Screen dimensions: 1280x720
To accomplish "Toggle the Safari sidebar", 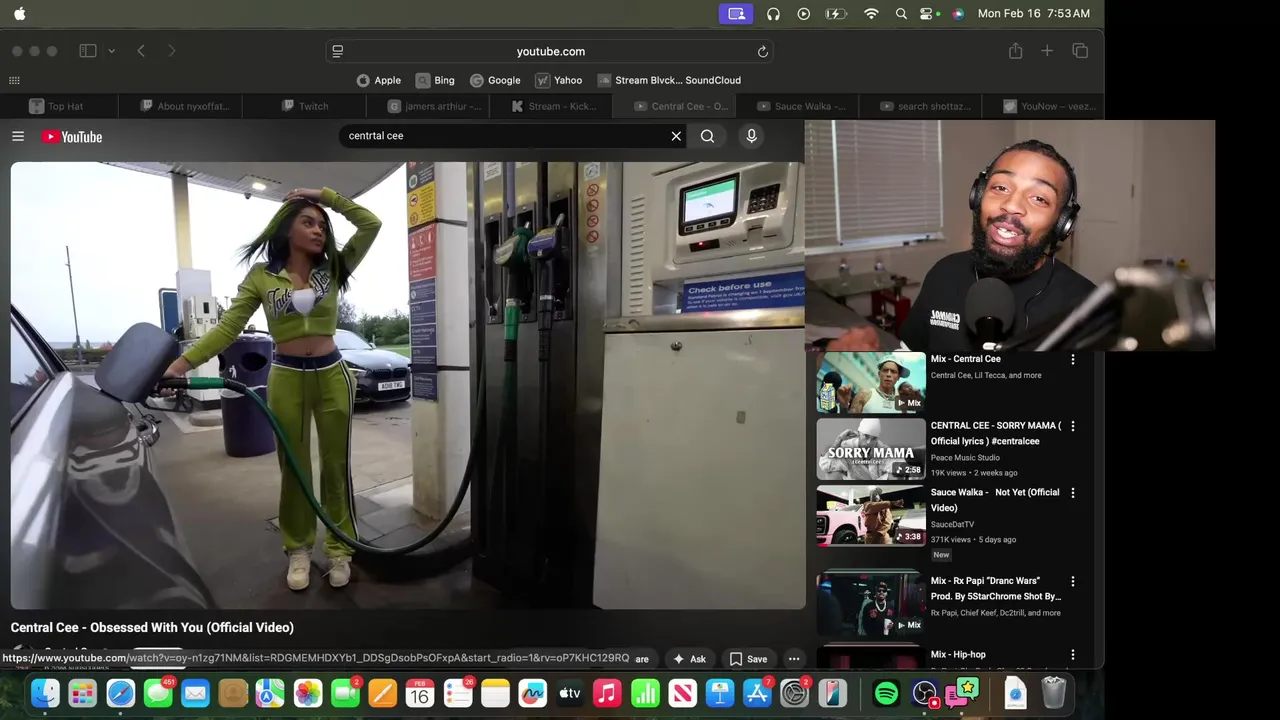I will pyautogui.click(x=88, y=51).
